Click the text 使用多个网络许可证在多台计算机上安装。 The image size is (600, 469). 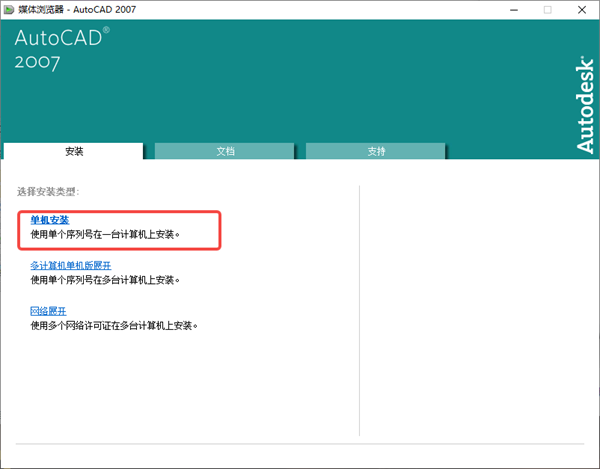(114, 326)
